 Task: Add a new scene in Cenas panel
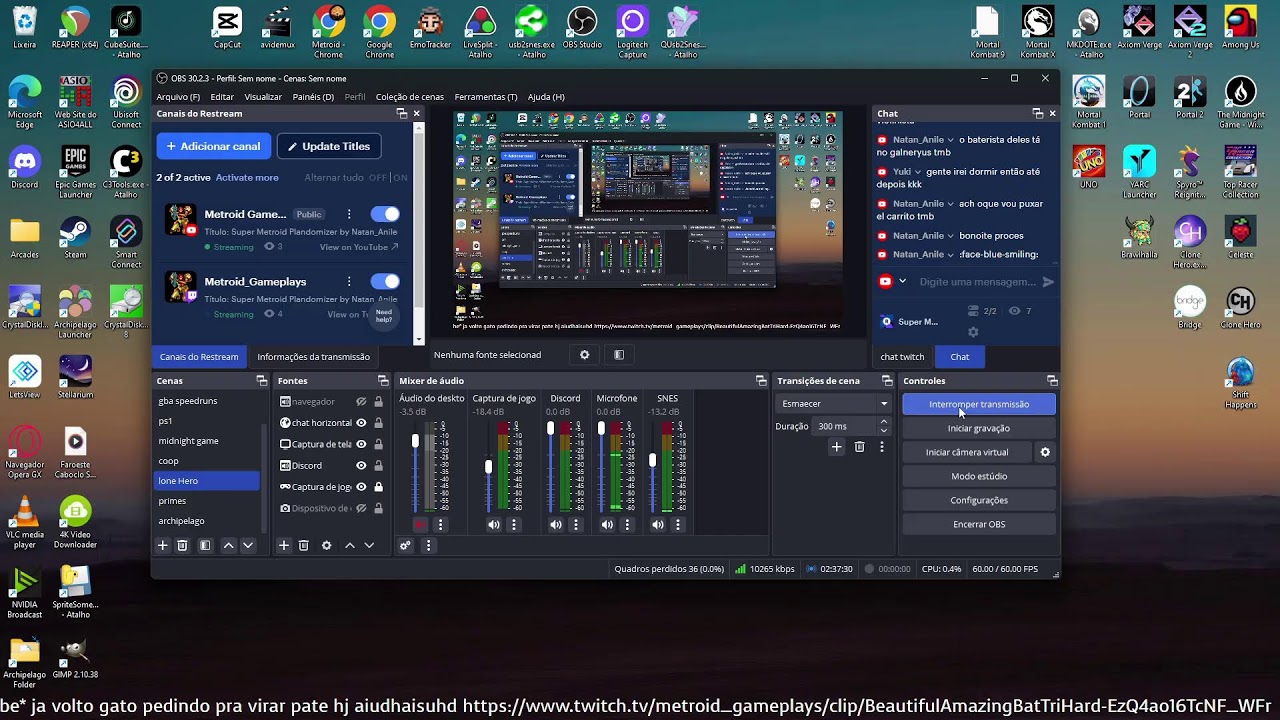[x=163, y=545]
